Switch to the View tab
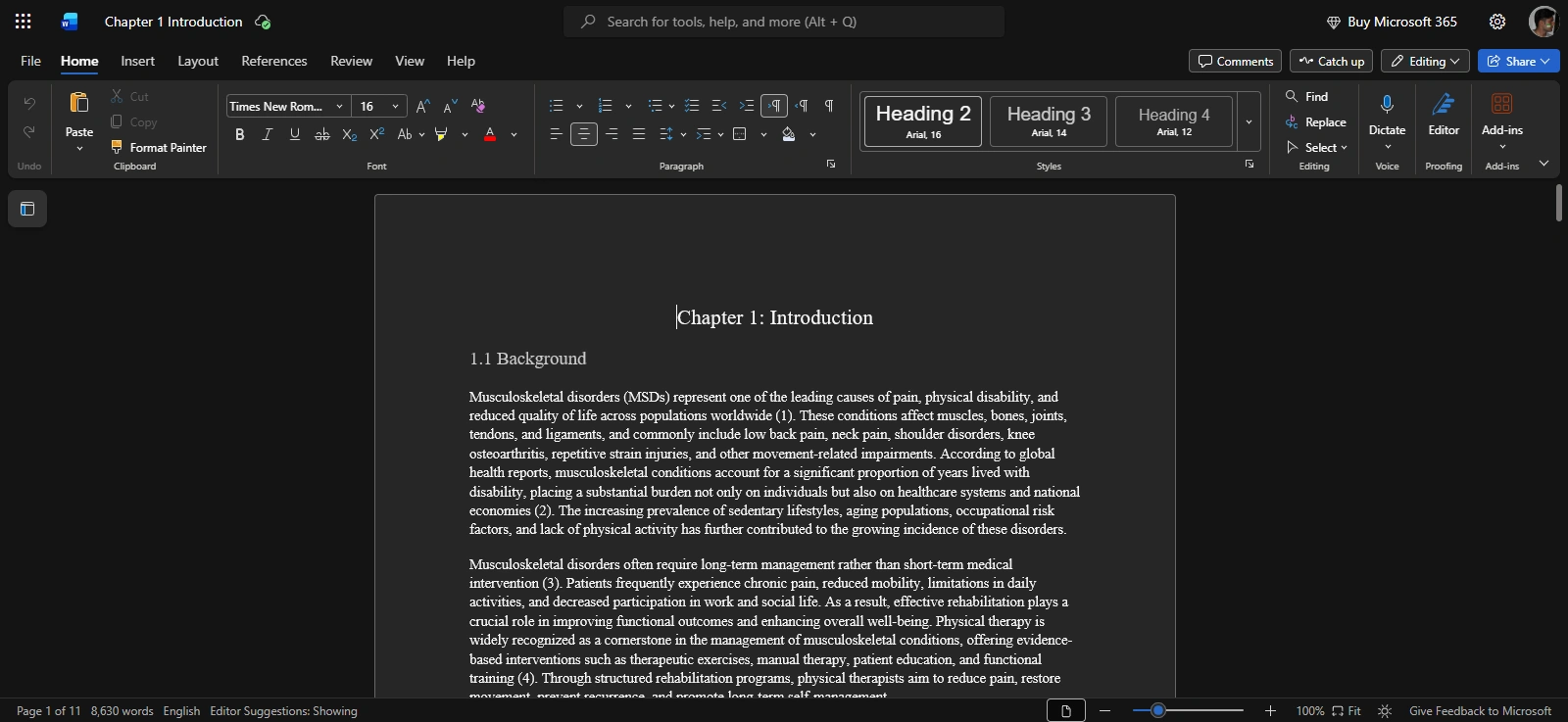 [x=410, y=61]
